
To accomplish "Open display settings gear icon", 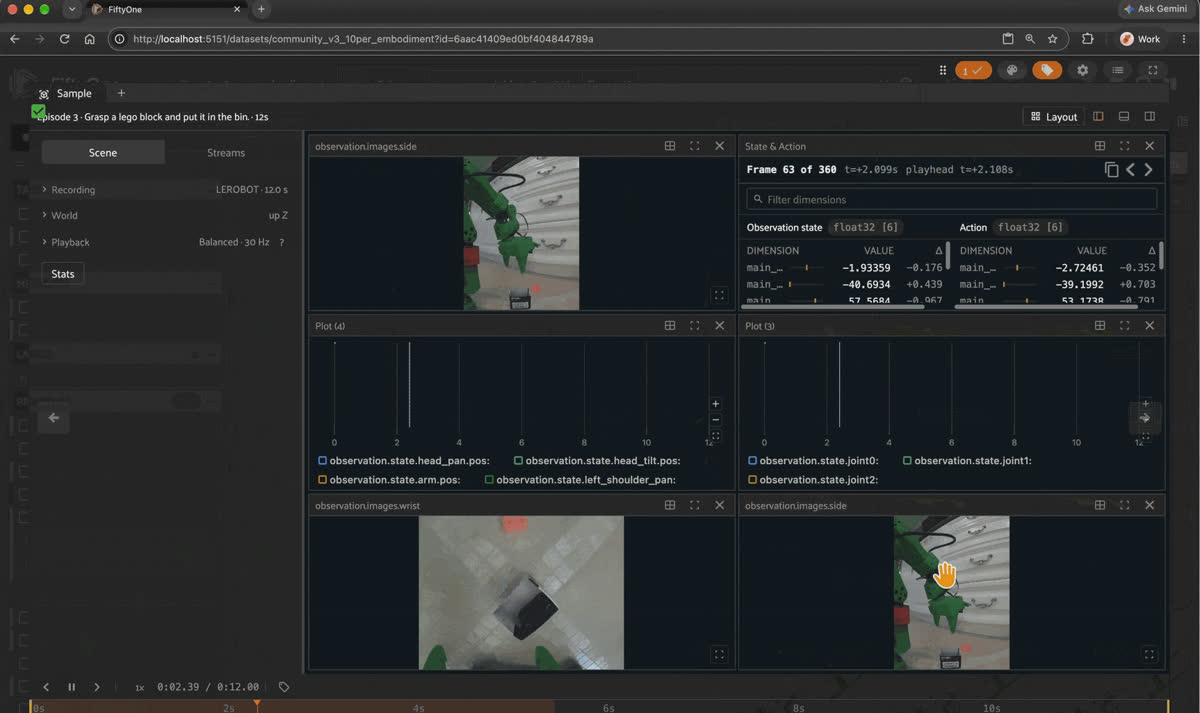I will [1082, 70].
